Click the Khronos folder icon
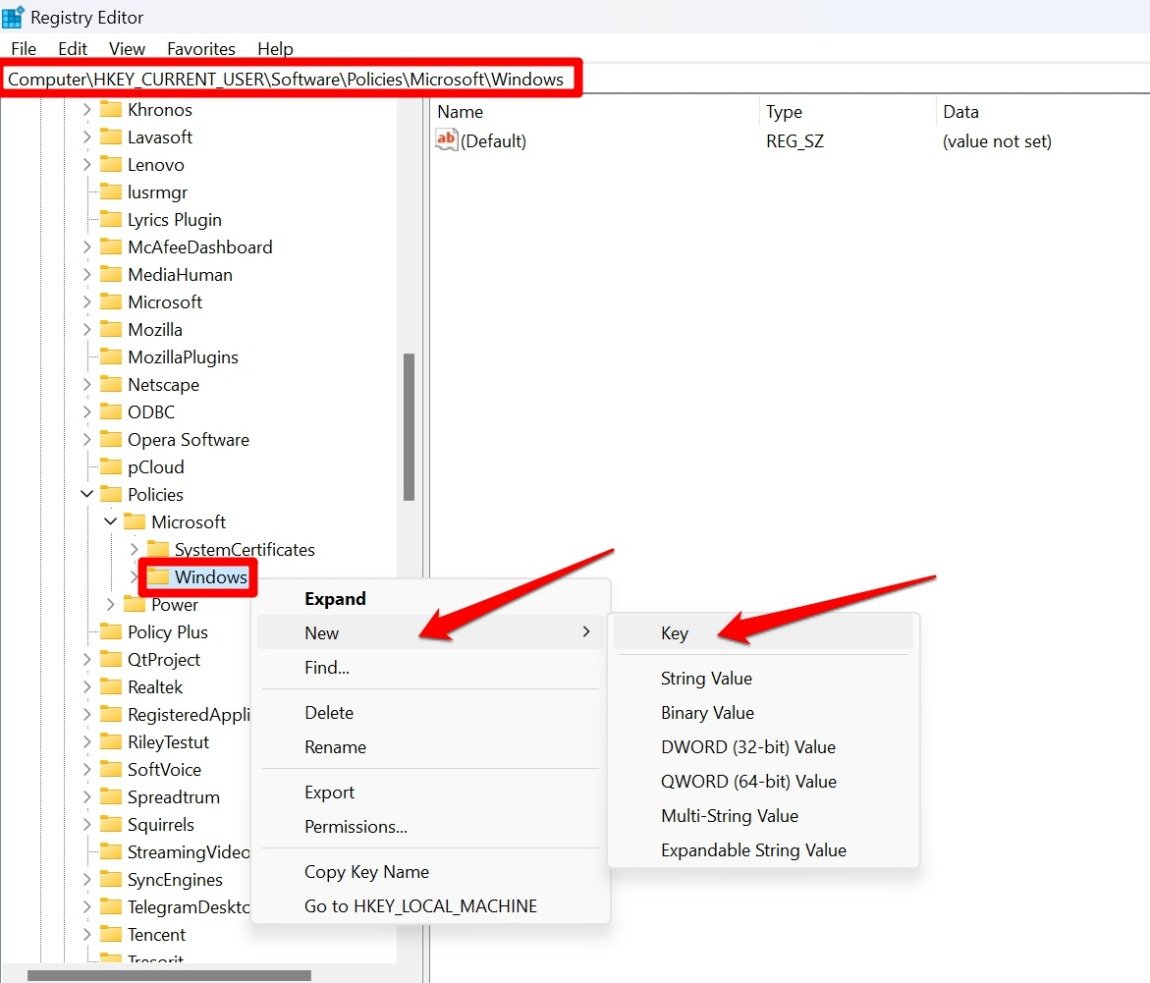 [x=111, y=110]
